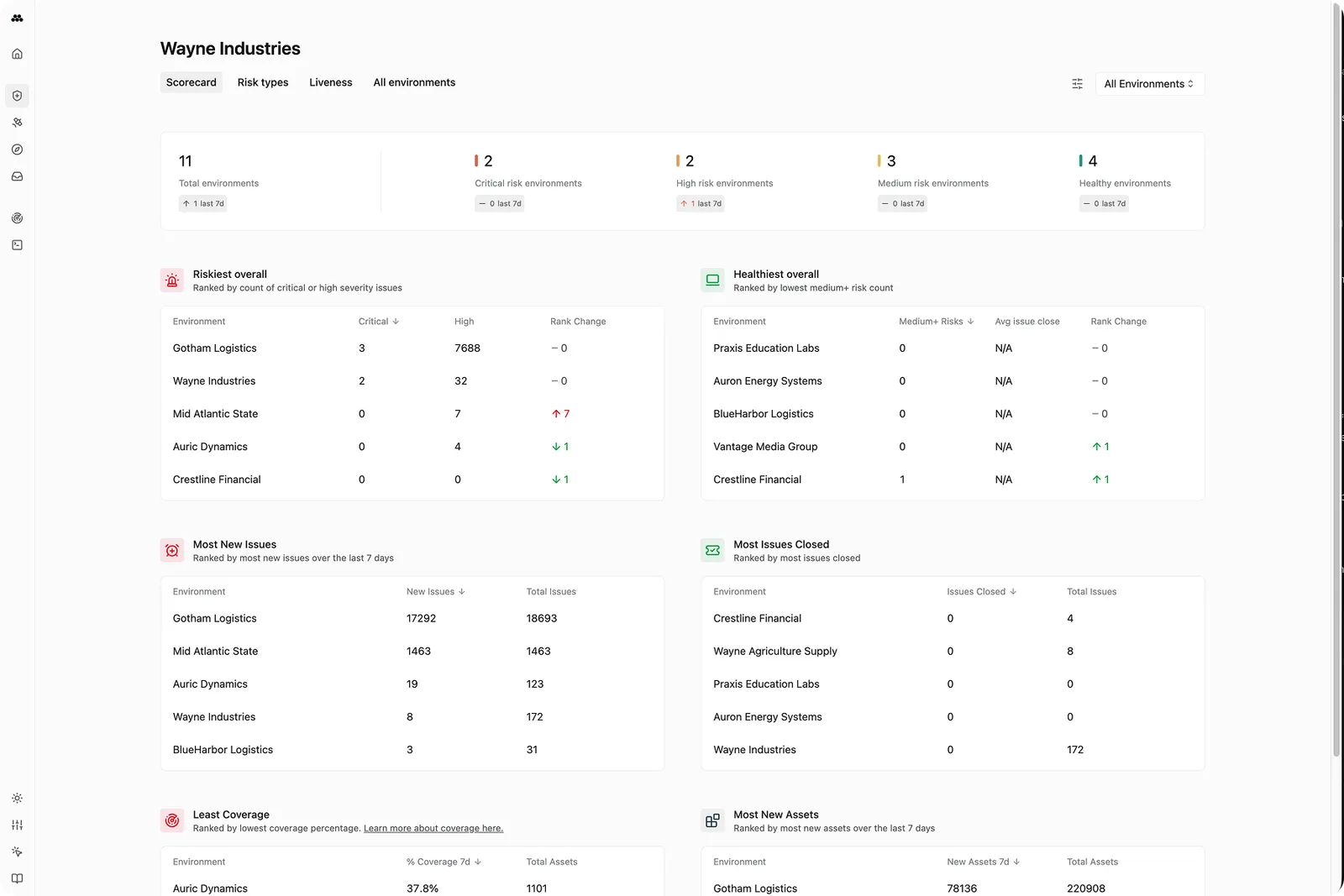Sort by Issues Closed column
This screenshot has height=896, width=1344.
pyautogui.click(x=981, y=592)
